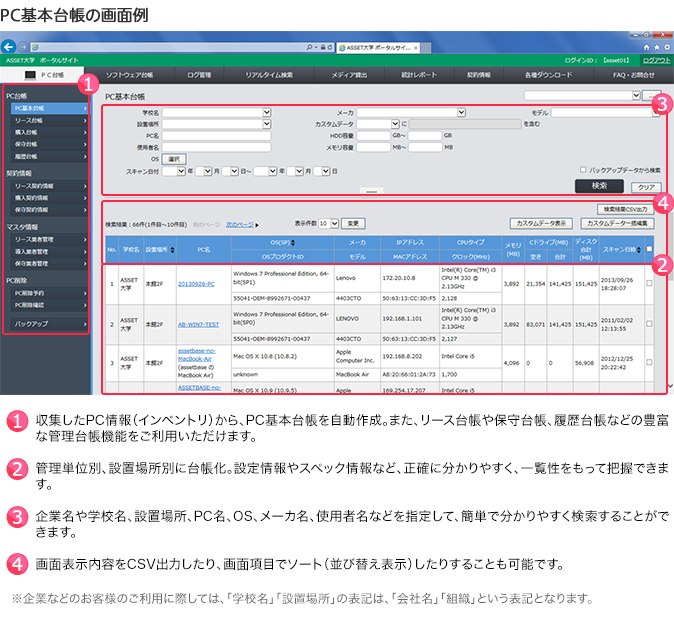The width and height of the screenshot is (674, 636).
Task: Open リース業者管理 in the sidebar
Action: (x=49, y=239)
